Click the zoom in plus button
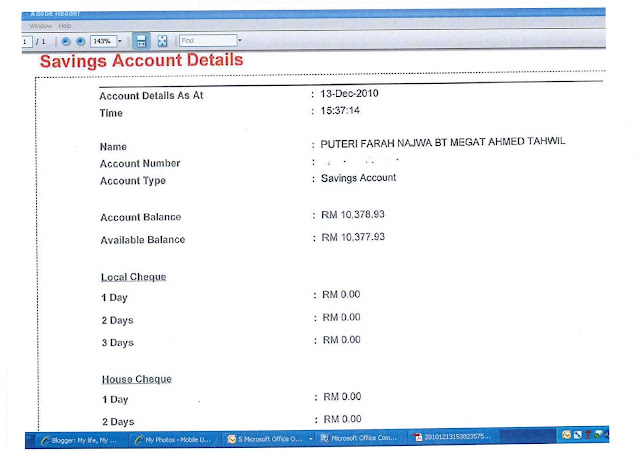Image resolution: width=640 pixels, height=452 pixels. click(x=81, y=41)
